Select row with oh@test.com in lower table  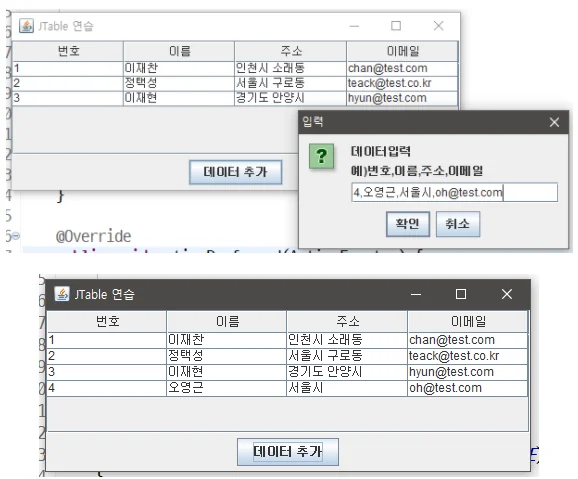pyautogui.click(x=288, y=388)
